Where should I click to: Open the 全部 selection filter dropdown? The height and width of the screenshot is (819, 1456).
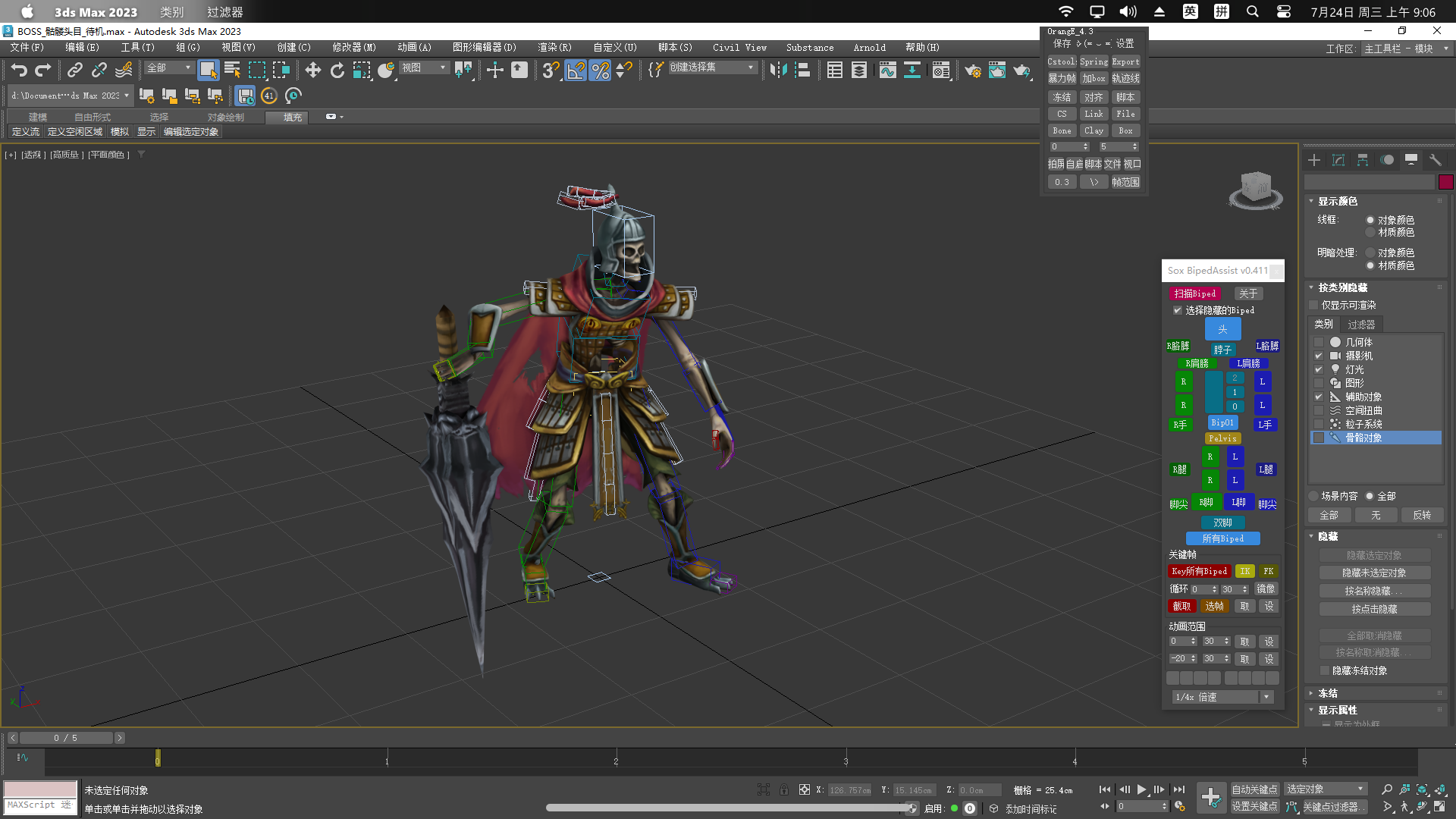(x=168, y=67)
